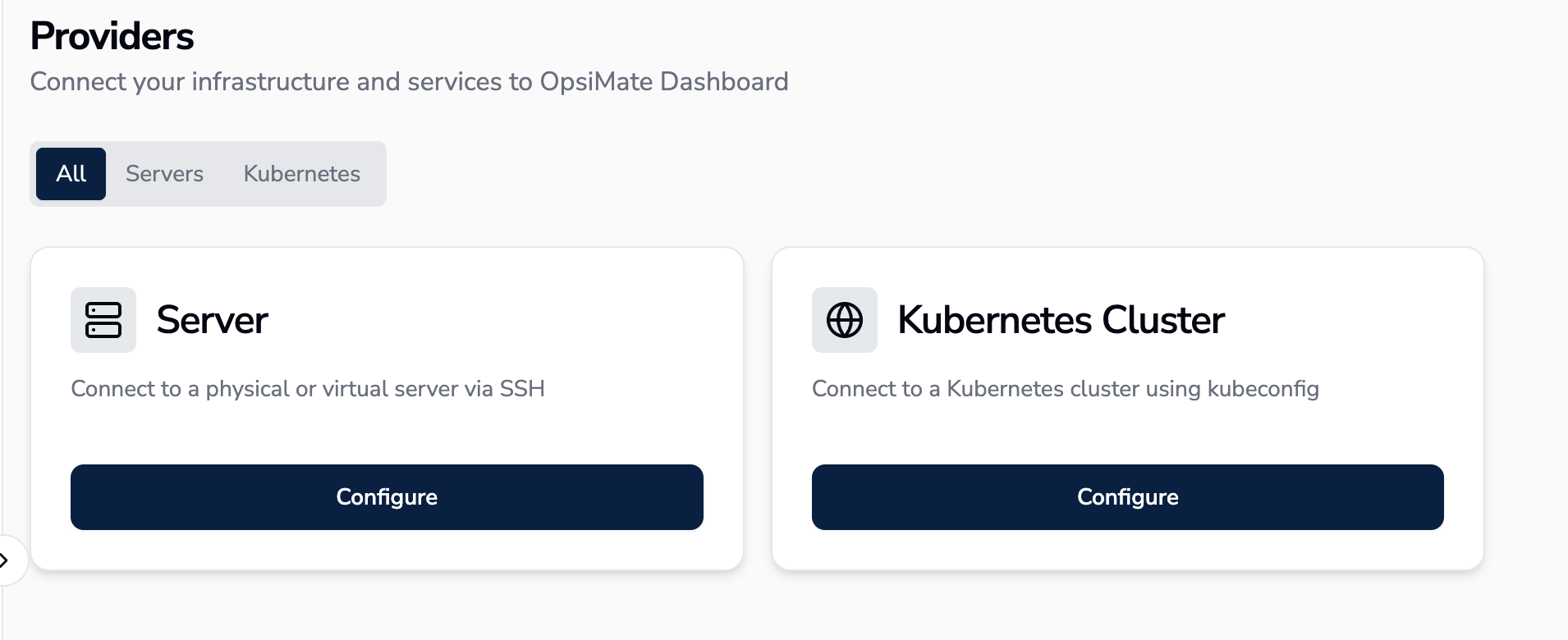Image resolution: width=1568 pixels, height=640 pixels.
Task: Switch to the Kubernetes tab
Action: [301, 174]
